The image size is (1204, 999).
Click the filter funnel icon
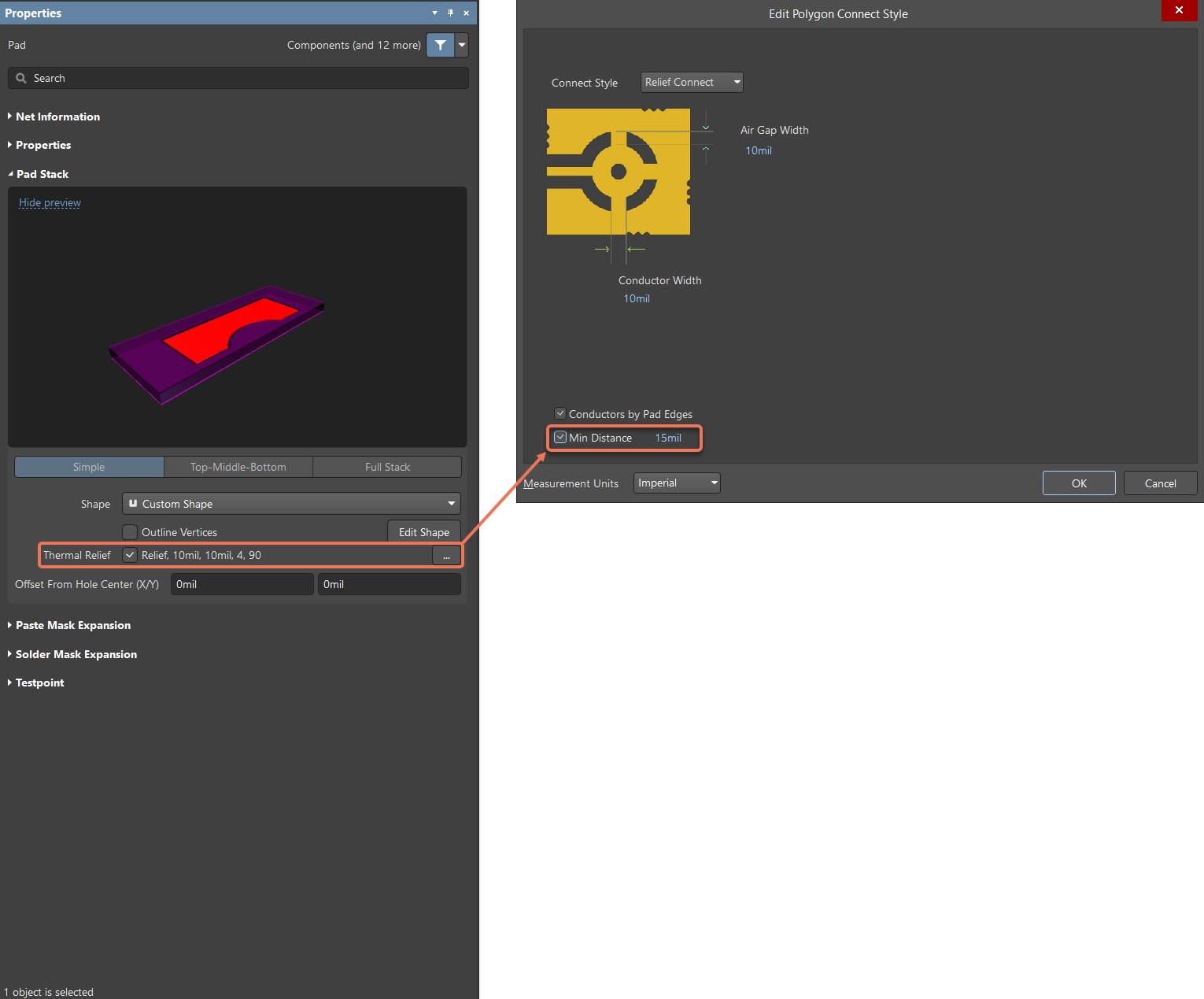pyautogui.click(x=440, y=45)
